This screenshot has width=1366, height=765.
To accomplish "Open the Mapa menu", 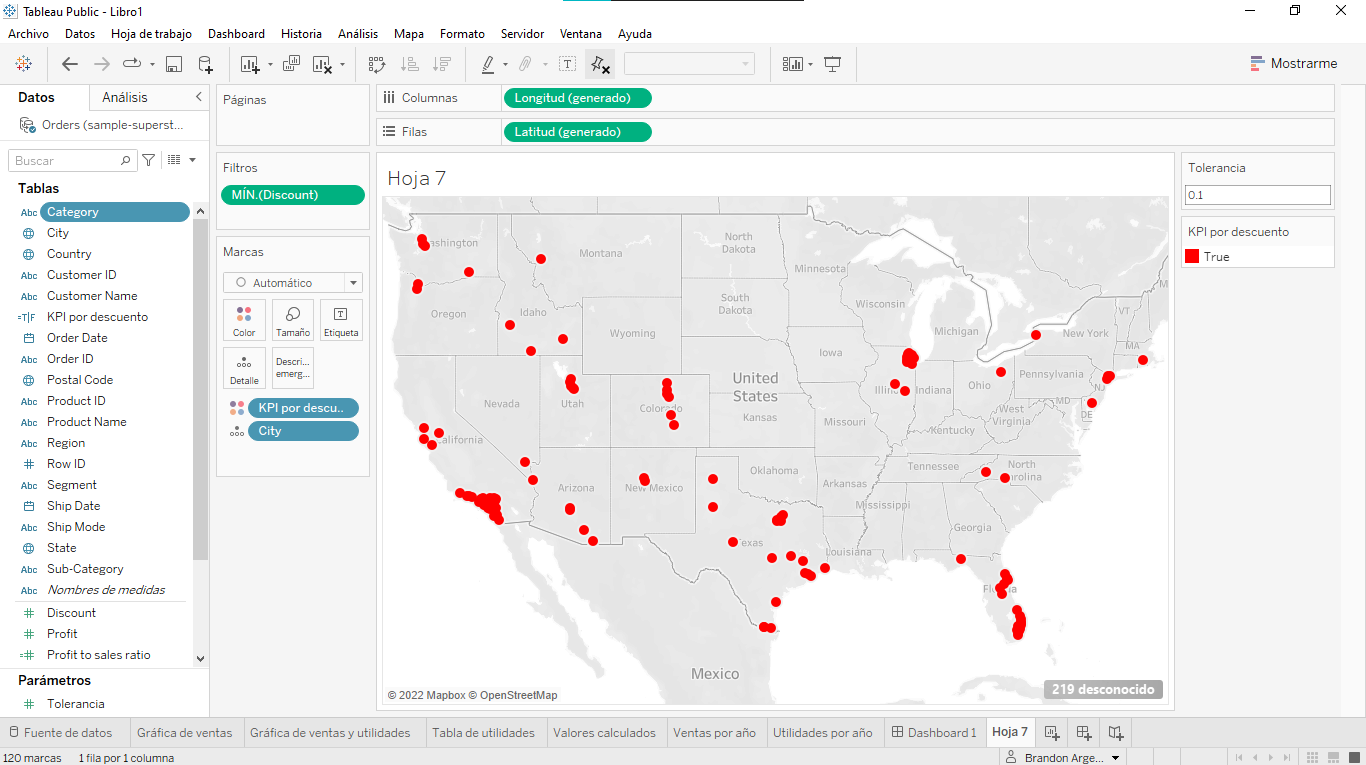I will (x=409, y=34).
